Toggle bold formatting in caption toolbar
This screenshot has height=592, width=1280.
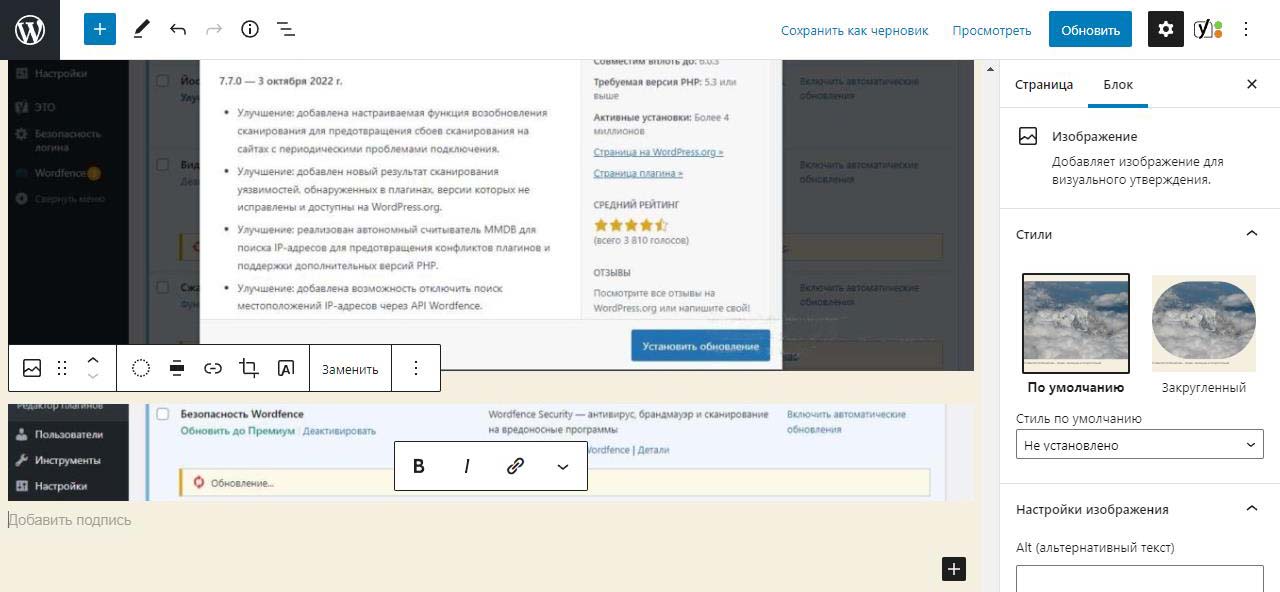pos(419,466)
